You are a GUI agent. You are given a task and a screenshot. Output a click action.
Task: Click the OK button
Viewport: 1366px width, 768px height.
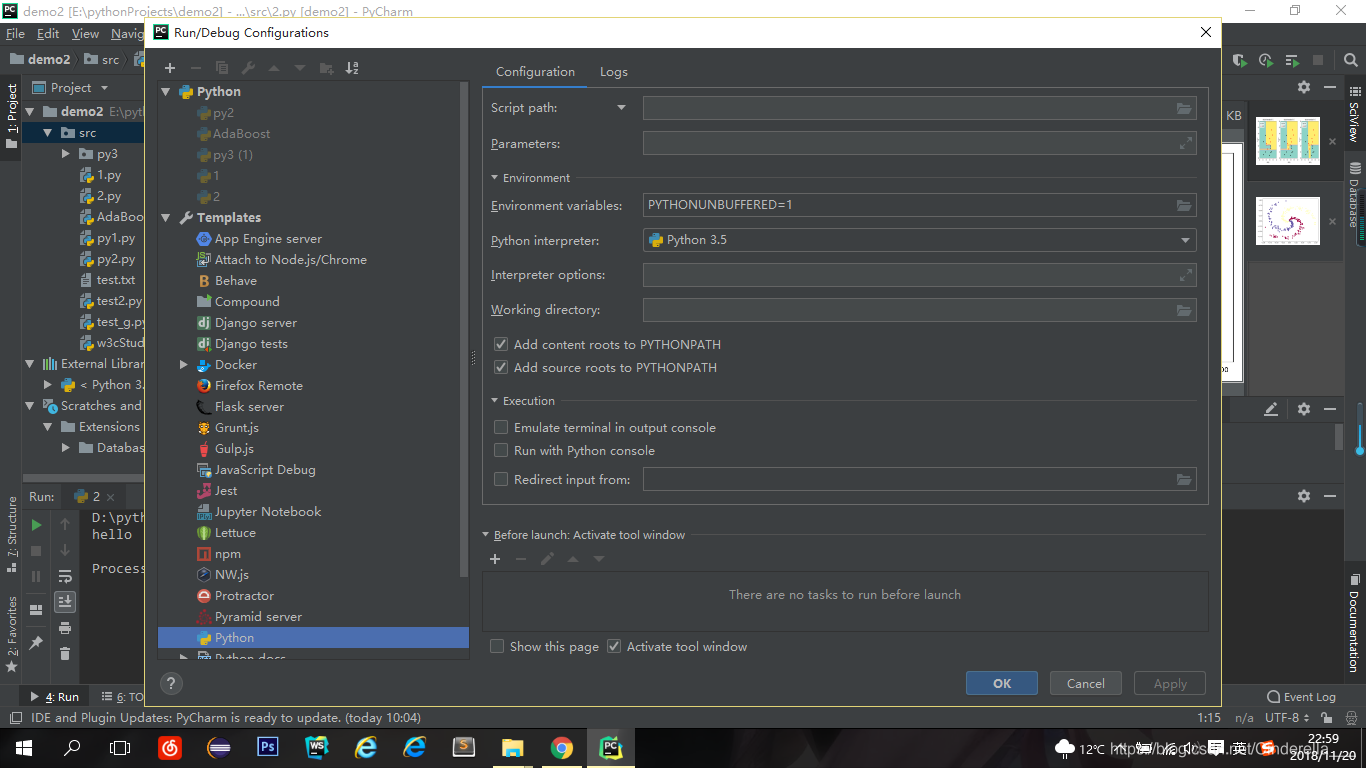pyautogui.click(x=1002, y=684)
